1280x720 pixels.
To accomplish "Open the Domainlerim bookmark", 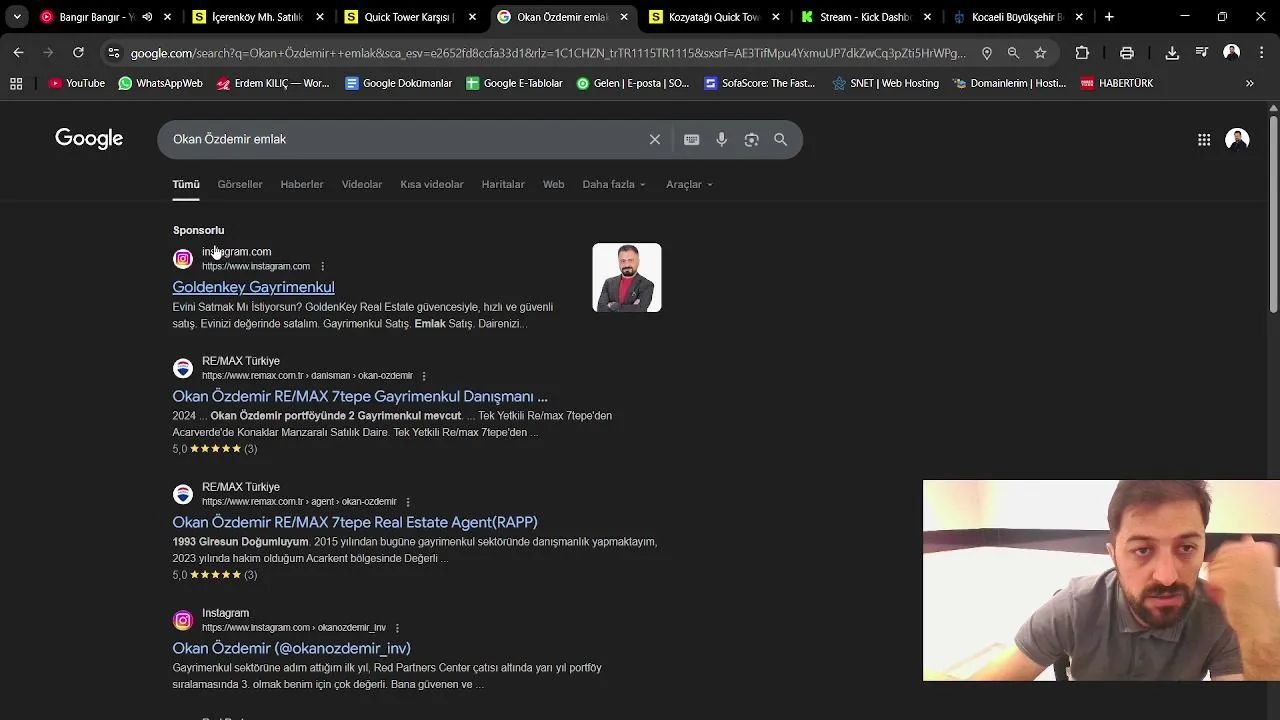I will [1009, 83].
